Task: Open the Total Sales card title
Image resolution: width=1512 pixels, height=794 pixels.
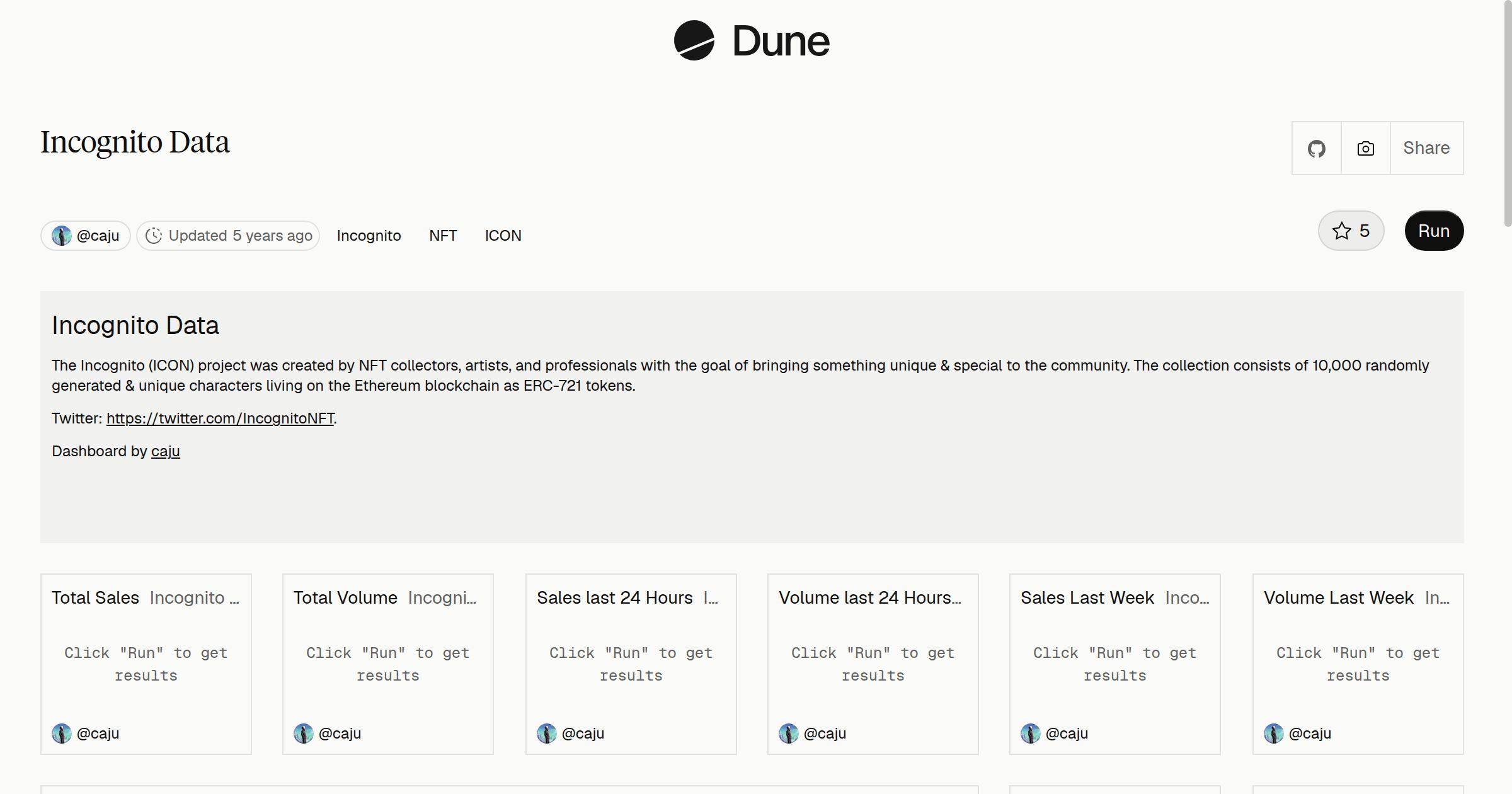Action: click(x=95, y=597)
